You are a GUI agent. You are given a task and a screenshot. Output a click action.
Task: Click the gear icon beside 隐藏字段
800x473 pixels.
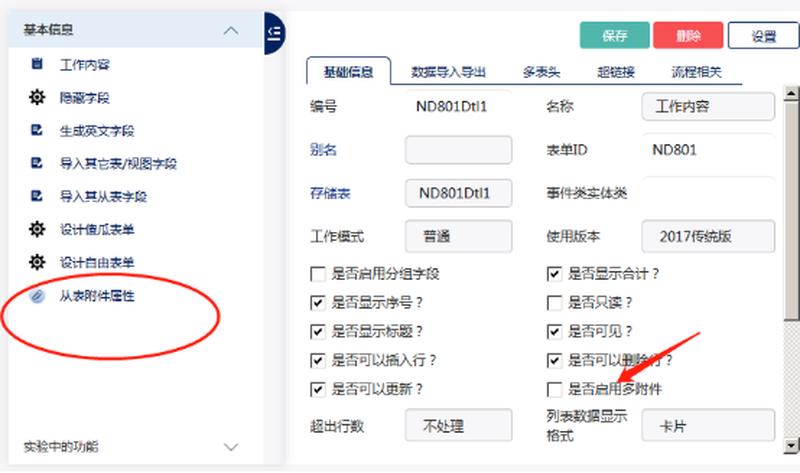37,97
